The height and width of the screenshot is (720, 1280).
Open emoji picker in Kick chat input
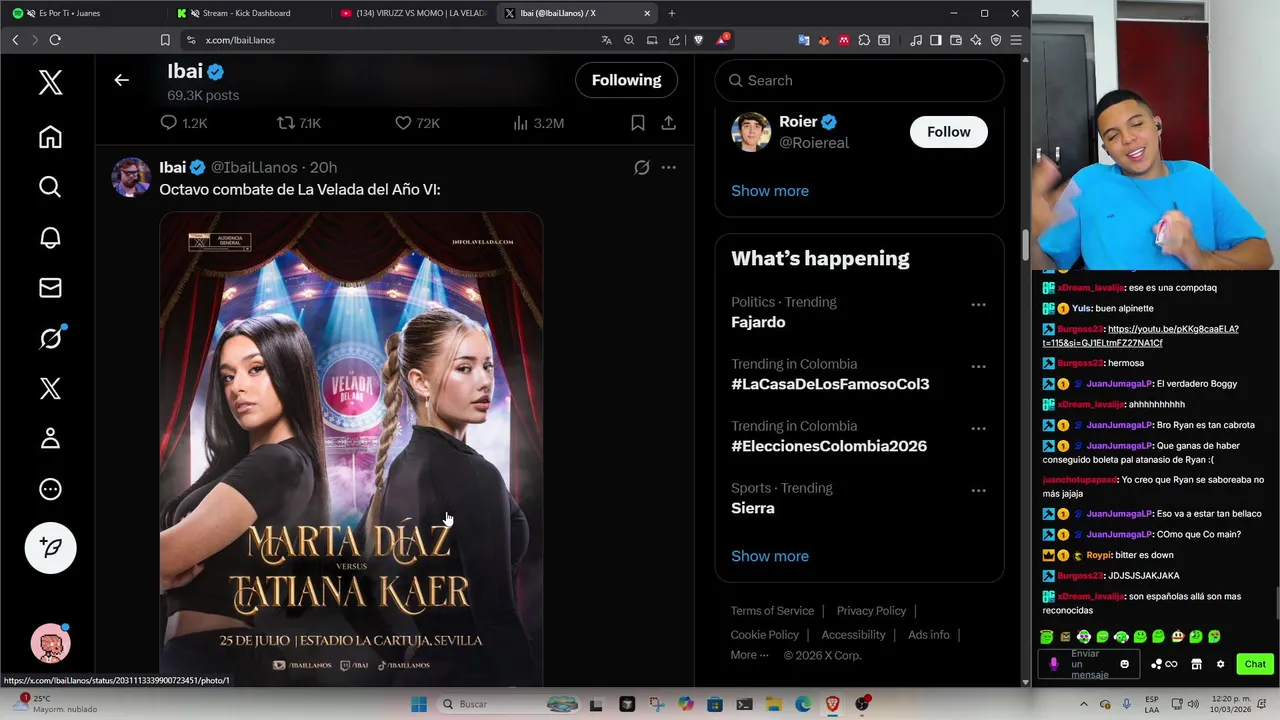[x=1124, y=664]
